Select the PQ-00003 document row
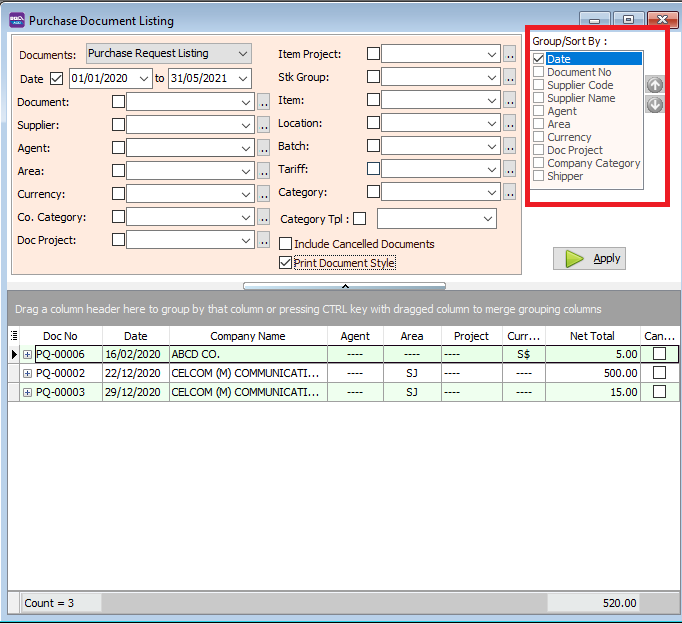The height and width of the screenshot is (624, 682). [68, 392]
